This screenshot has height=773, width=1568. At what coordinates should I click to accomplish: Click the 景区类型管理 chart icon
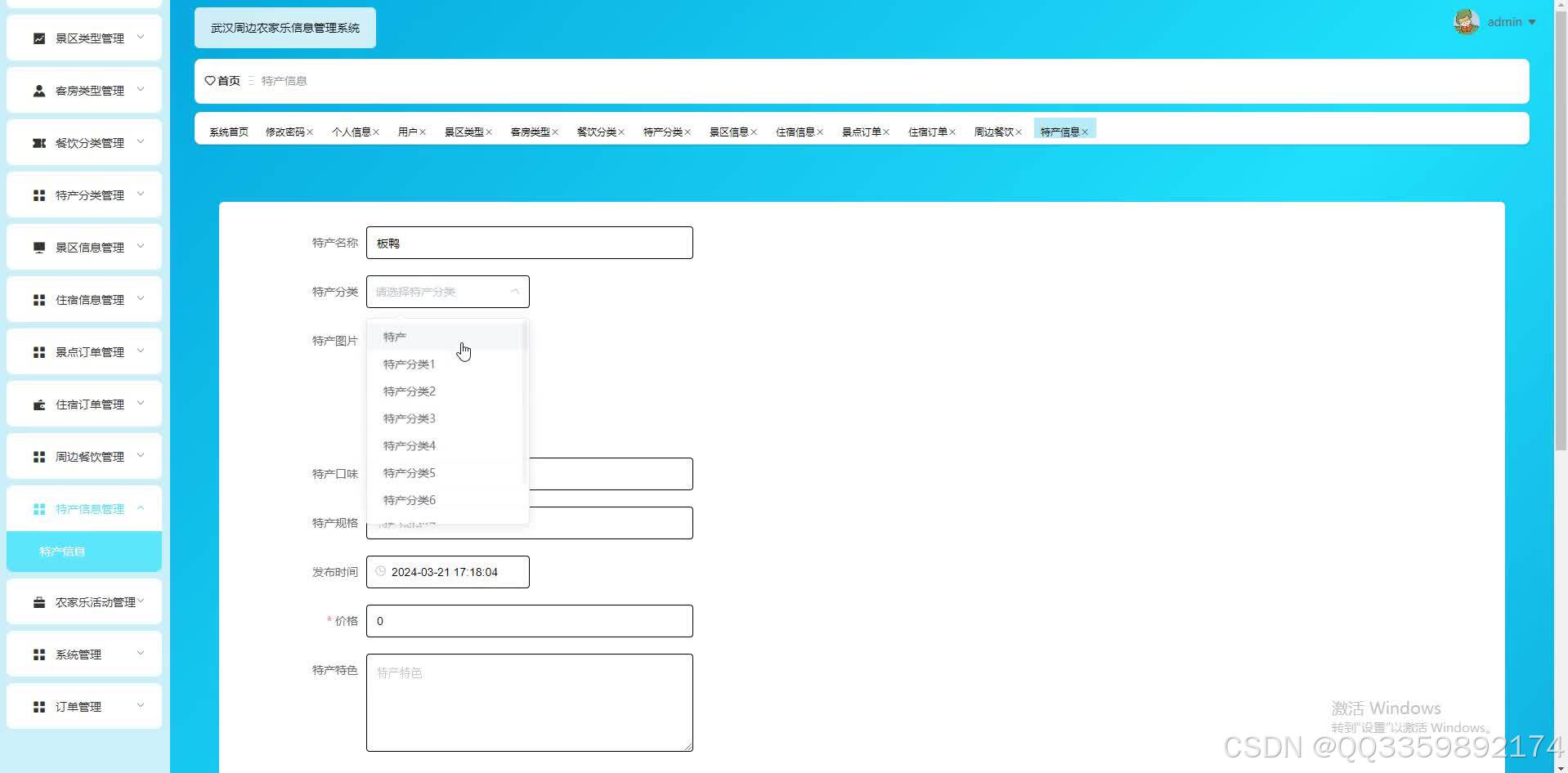tap(38, 38)
